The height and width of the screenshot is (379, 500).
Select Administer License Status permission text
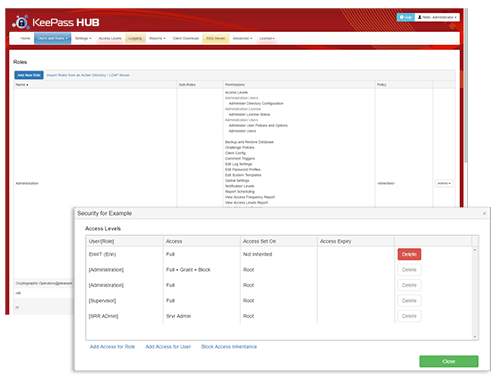coord(249,114)
